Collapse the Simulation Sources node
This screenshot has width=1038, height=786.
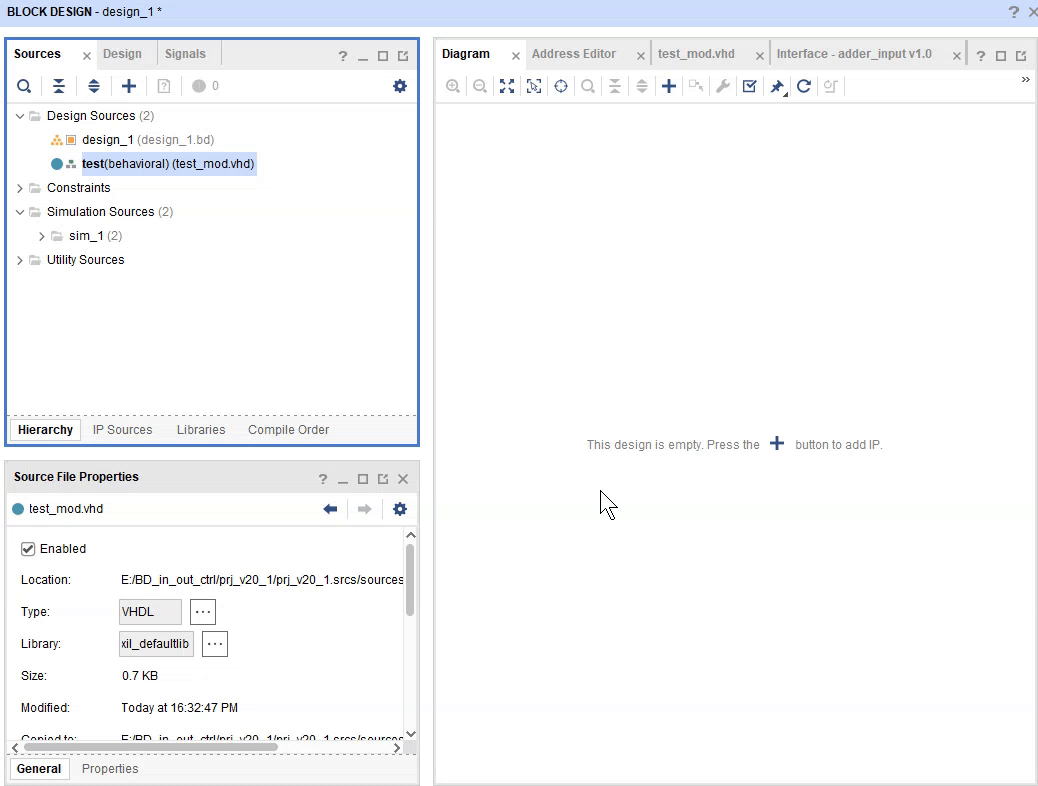click(x=20, y=212)
